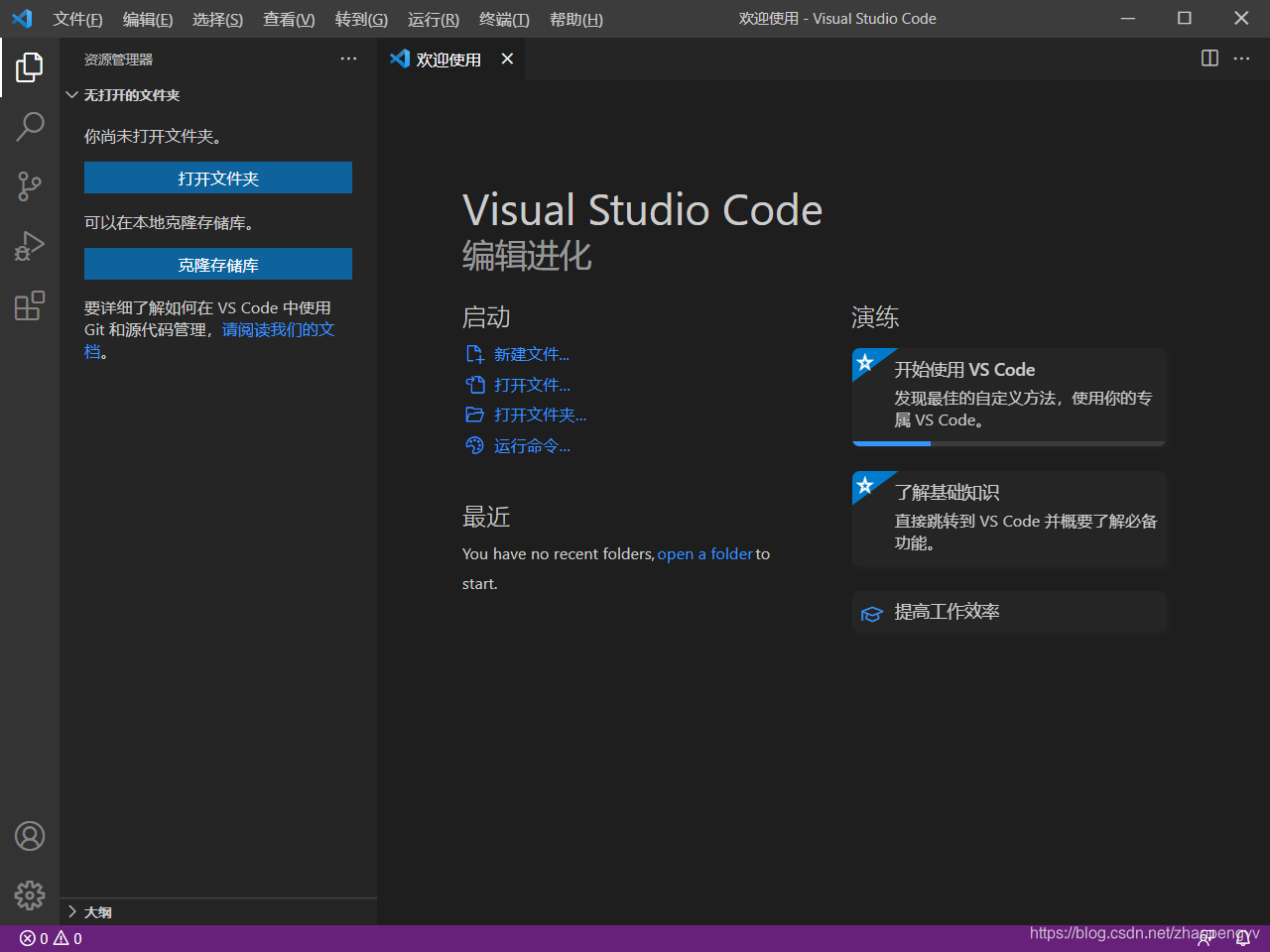This screenshot has height=952, width=1270.
Task: Click the 克隆存储库 button
Action: (x=218, y=264)
